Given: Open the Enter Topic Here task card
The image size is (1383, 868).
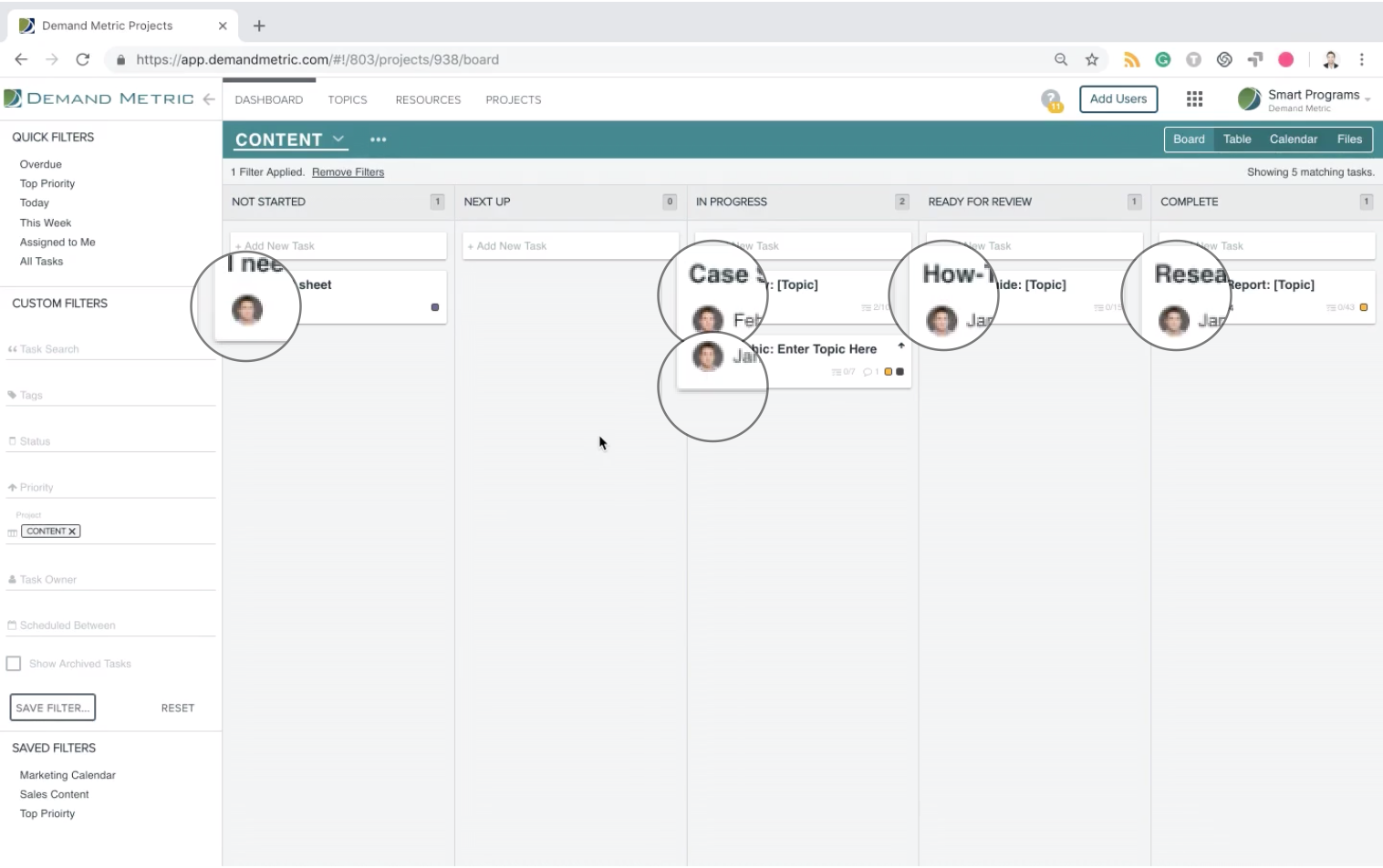Looking at the screenshot, I should click(x=794, y=362).
